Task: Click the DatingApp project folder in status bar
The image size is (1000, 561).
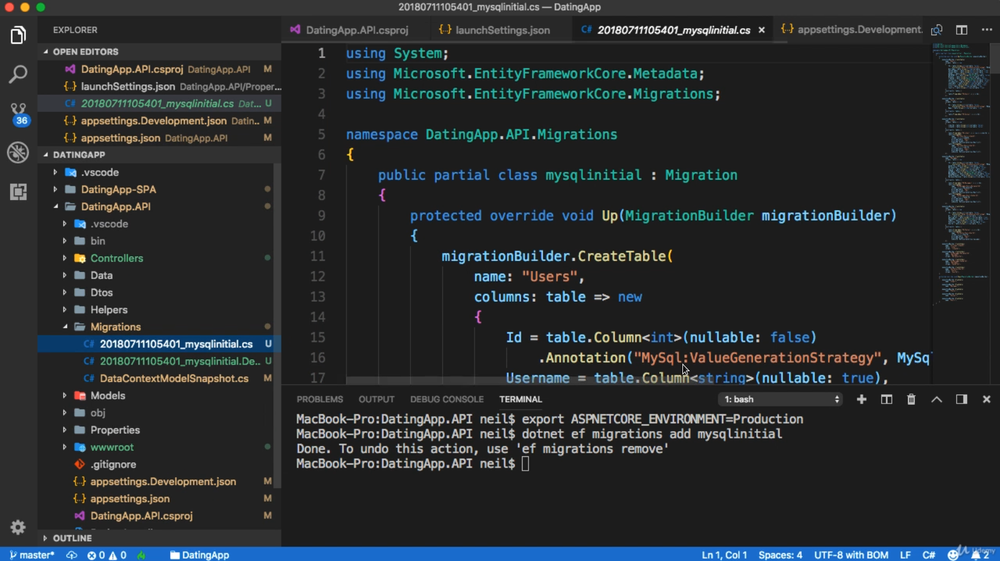Action: pos(199,555)
